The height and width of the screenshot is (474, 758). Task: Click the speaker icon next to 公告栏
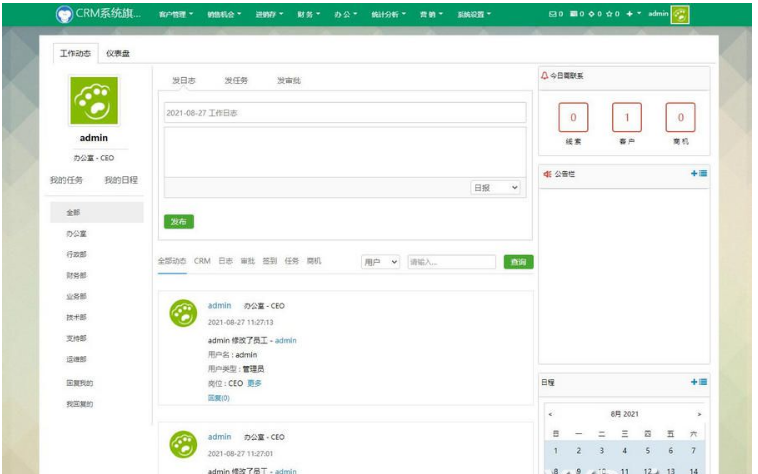pyautogui.click(x=547, y=174)
